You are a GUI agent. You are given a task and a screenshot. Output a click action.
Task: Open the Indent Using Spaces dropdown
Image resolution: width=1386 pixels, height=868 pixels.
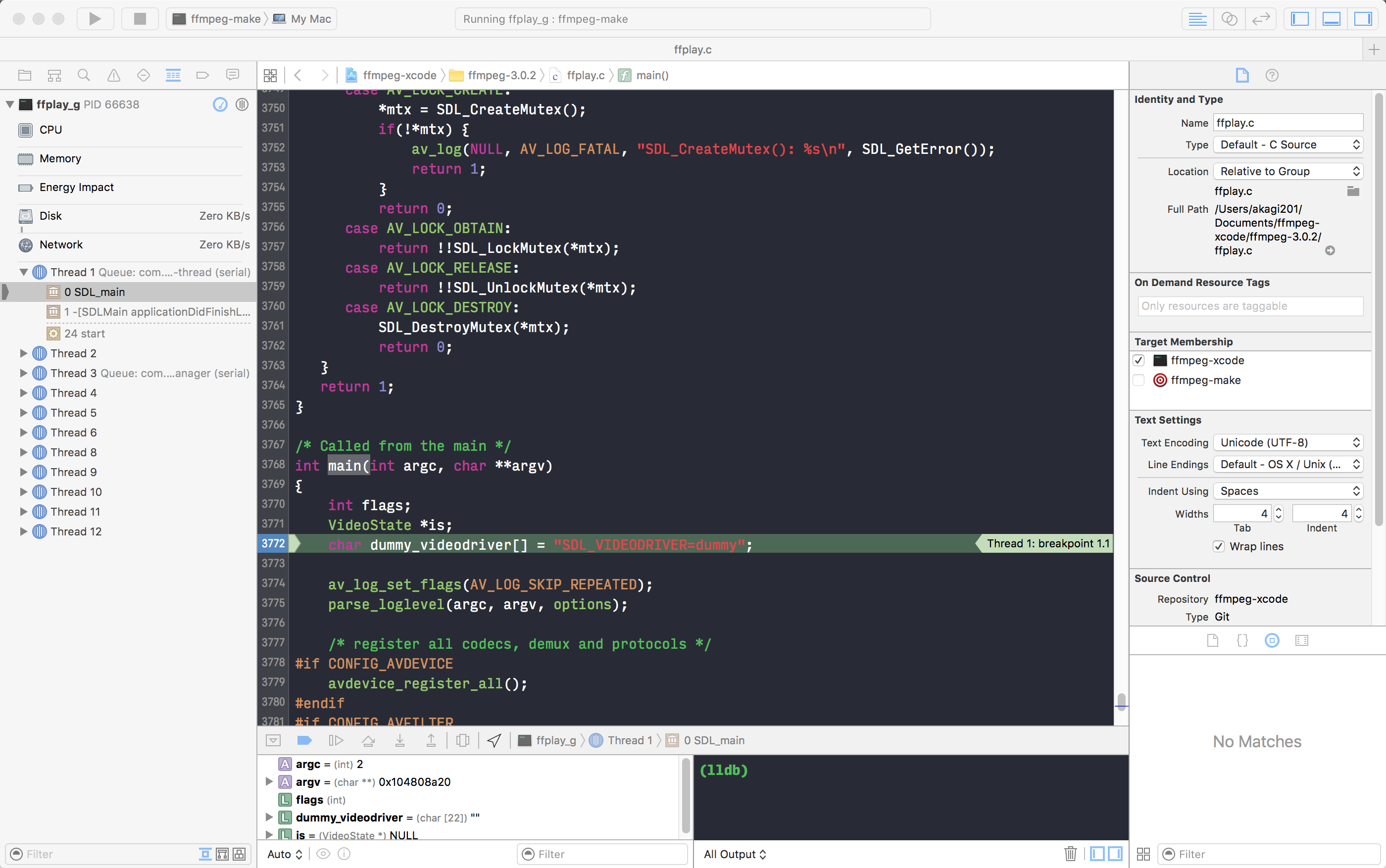tap(1288, 491)
